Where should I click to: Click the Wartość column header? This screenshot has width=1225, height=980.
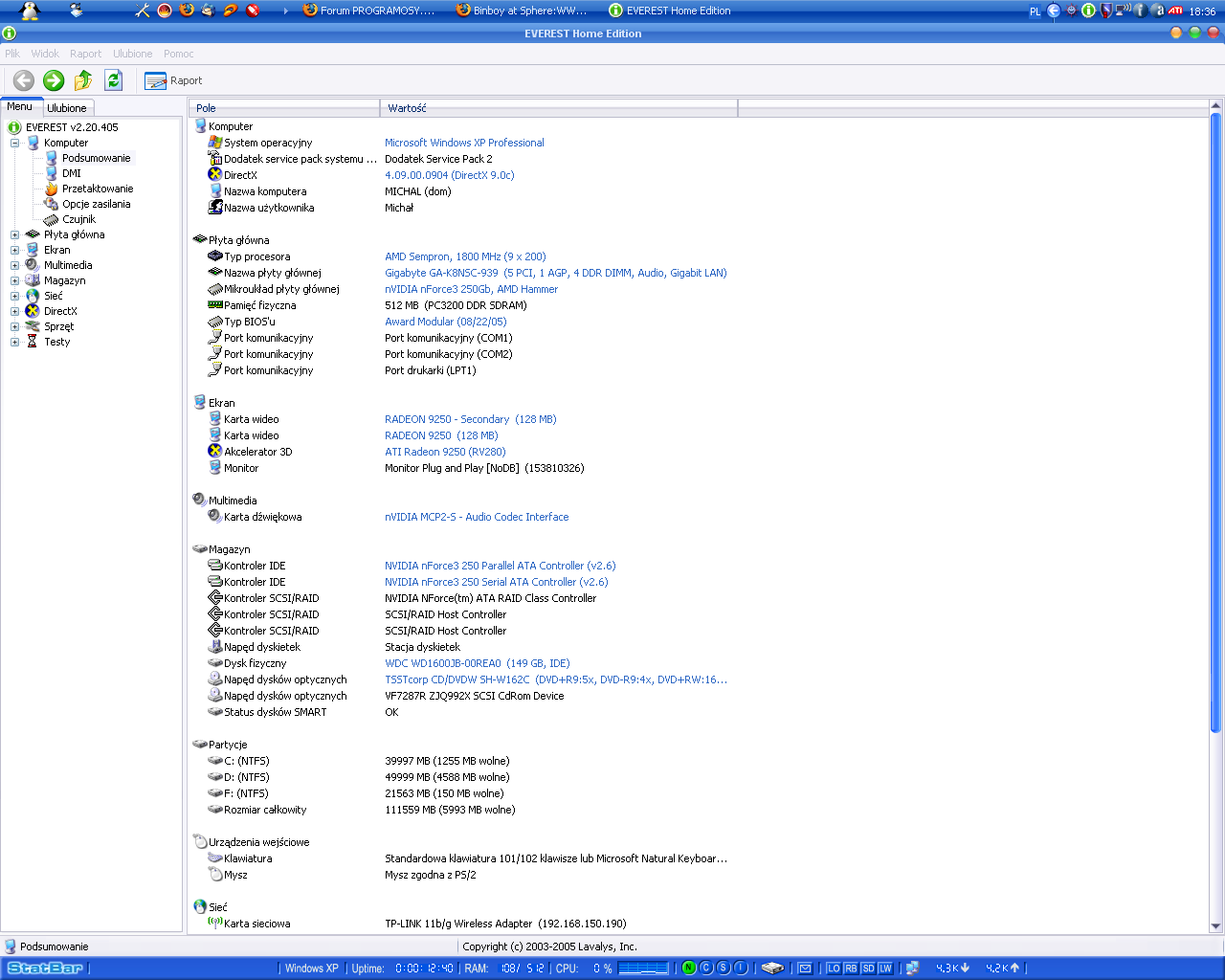(x=559, y=108)
